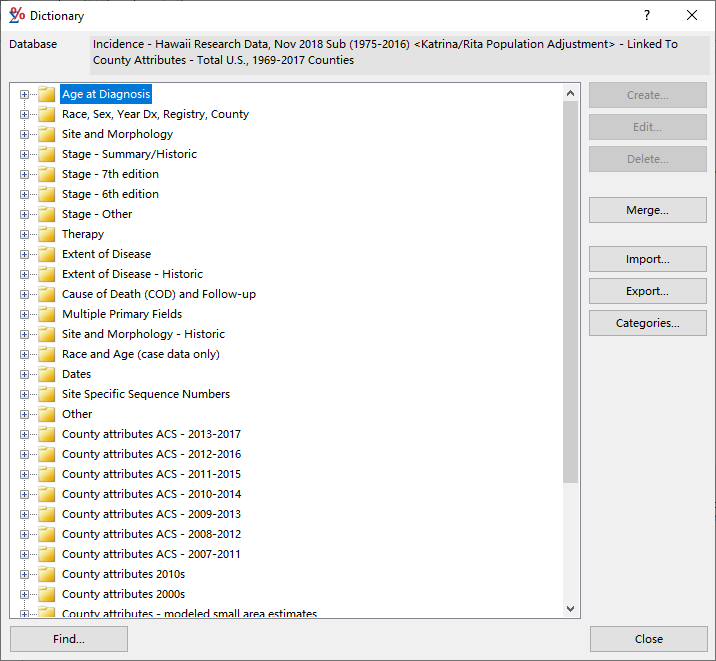This screenshot has width=716, height=661.
Task: Expand Cause of Death (COD) and Follow-up
Action: pos(24,295)
